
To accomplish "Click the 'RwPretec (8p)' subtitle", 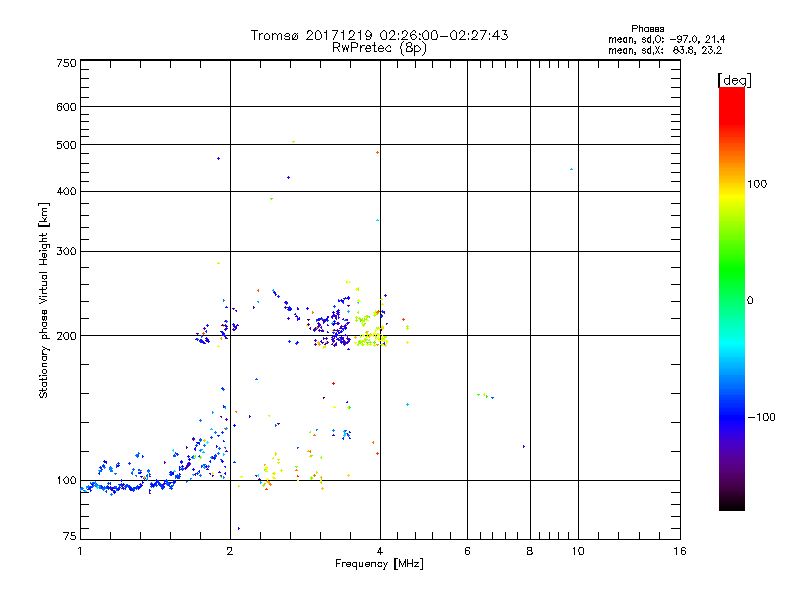I will [379, 48].
